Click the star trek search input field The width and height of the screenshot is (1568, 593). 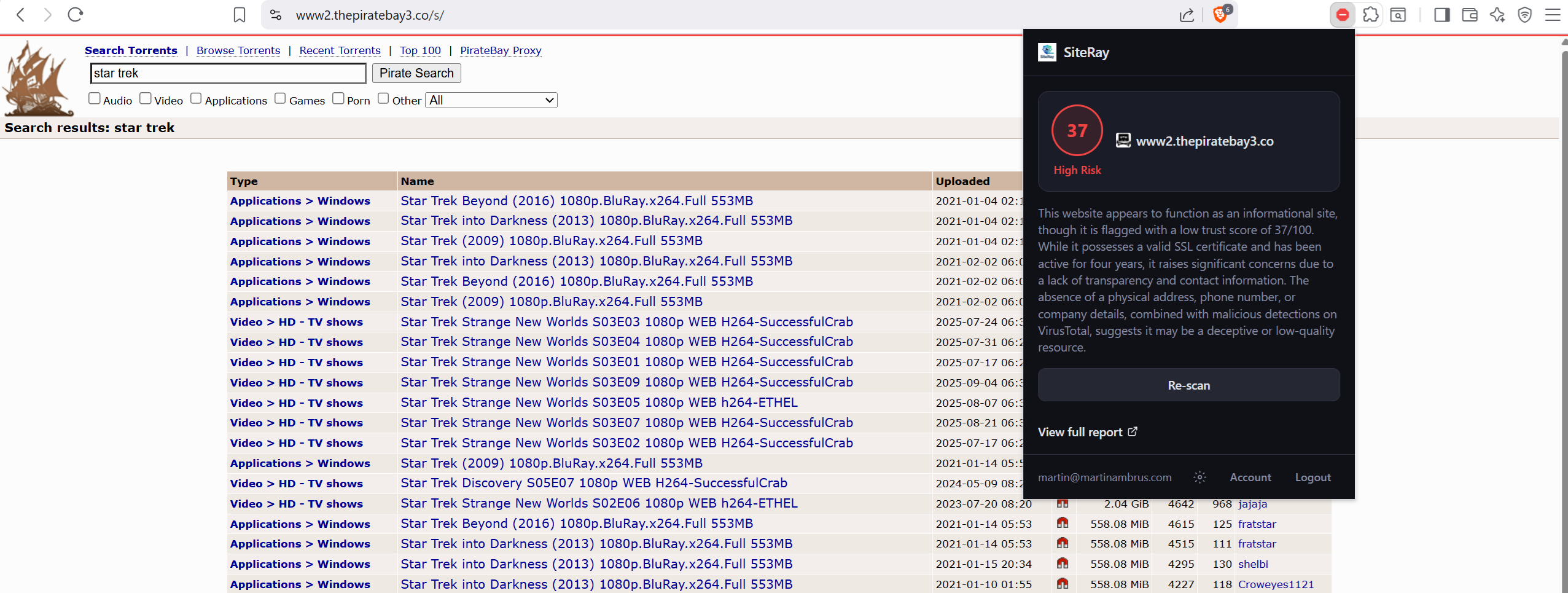coord(228,73)
